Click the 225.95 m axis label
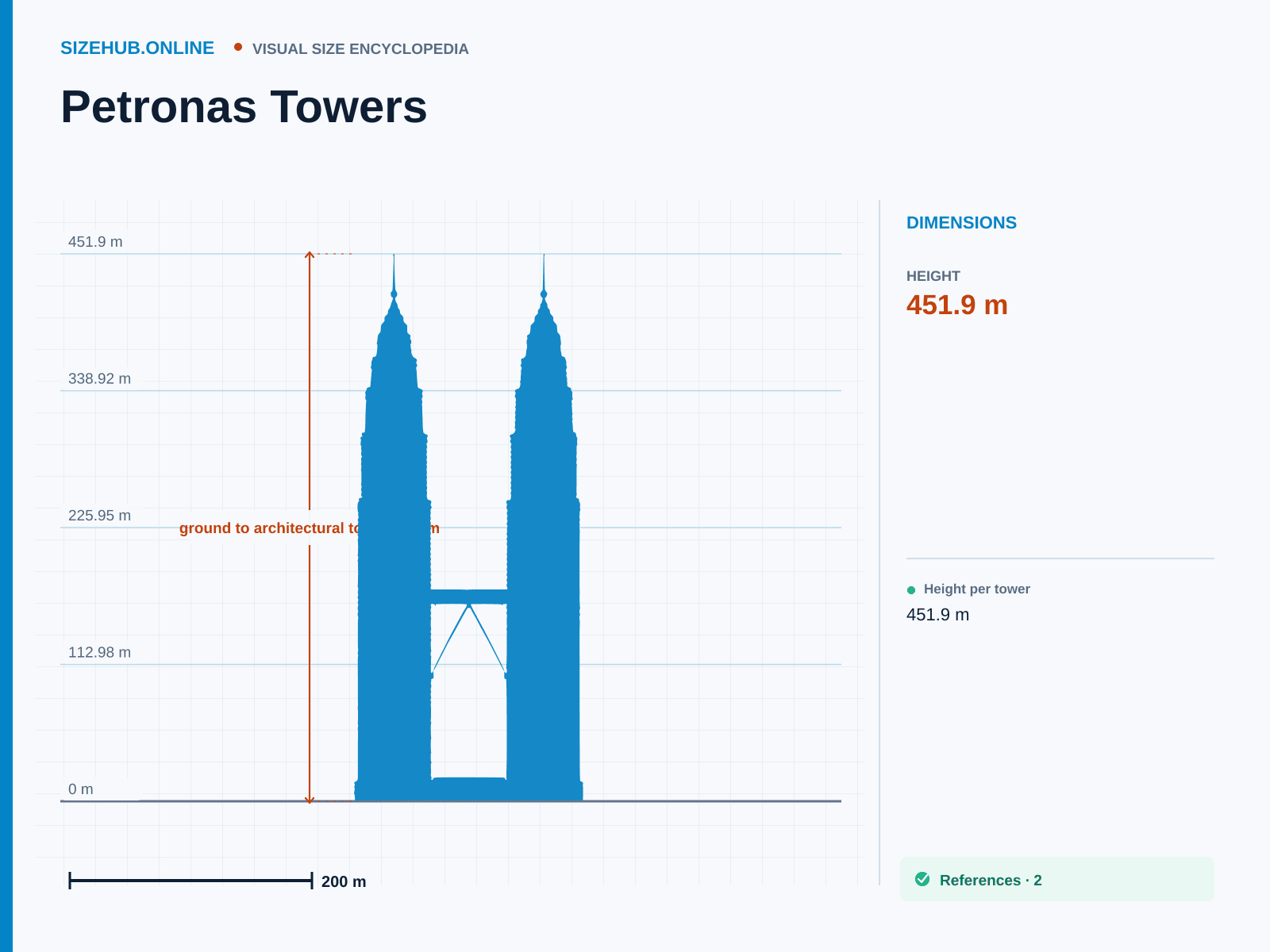Image resolution: width=1270 pixels, height=952 pixels. [x=99, y=516]
